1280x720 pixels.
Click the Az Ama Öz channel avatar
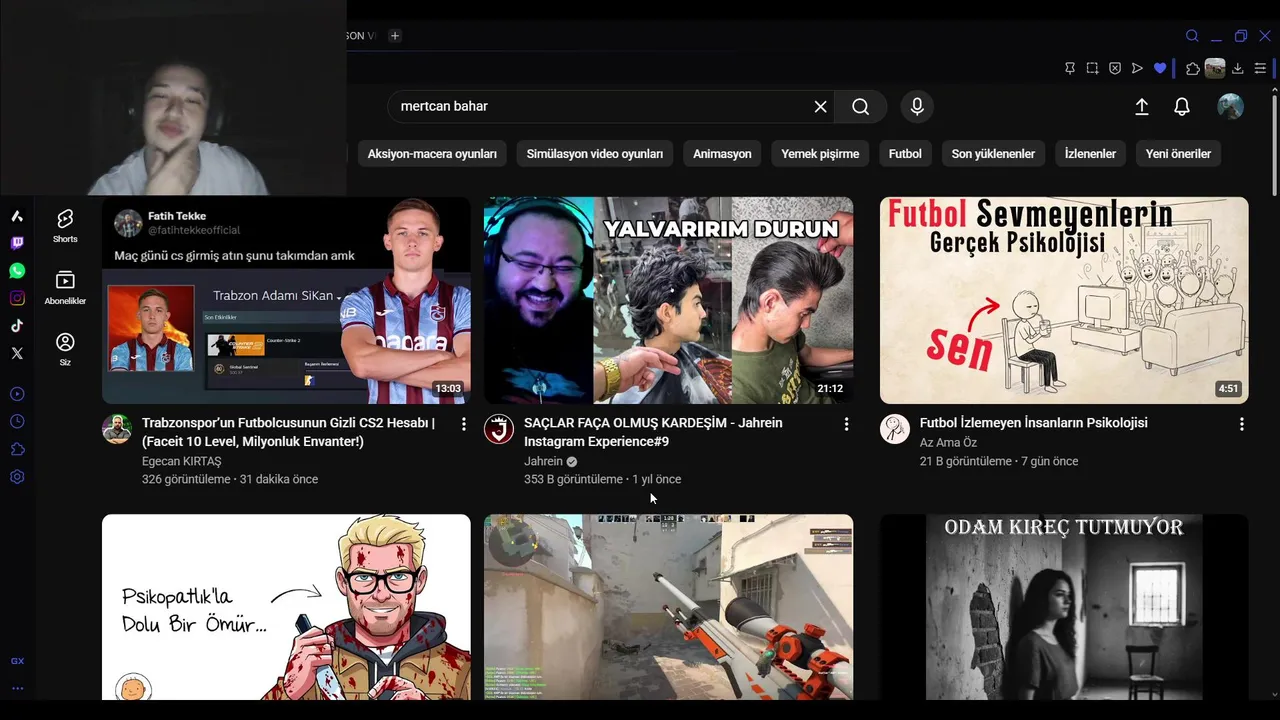point(895,429)
